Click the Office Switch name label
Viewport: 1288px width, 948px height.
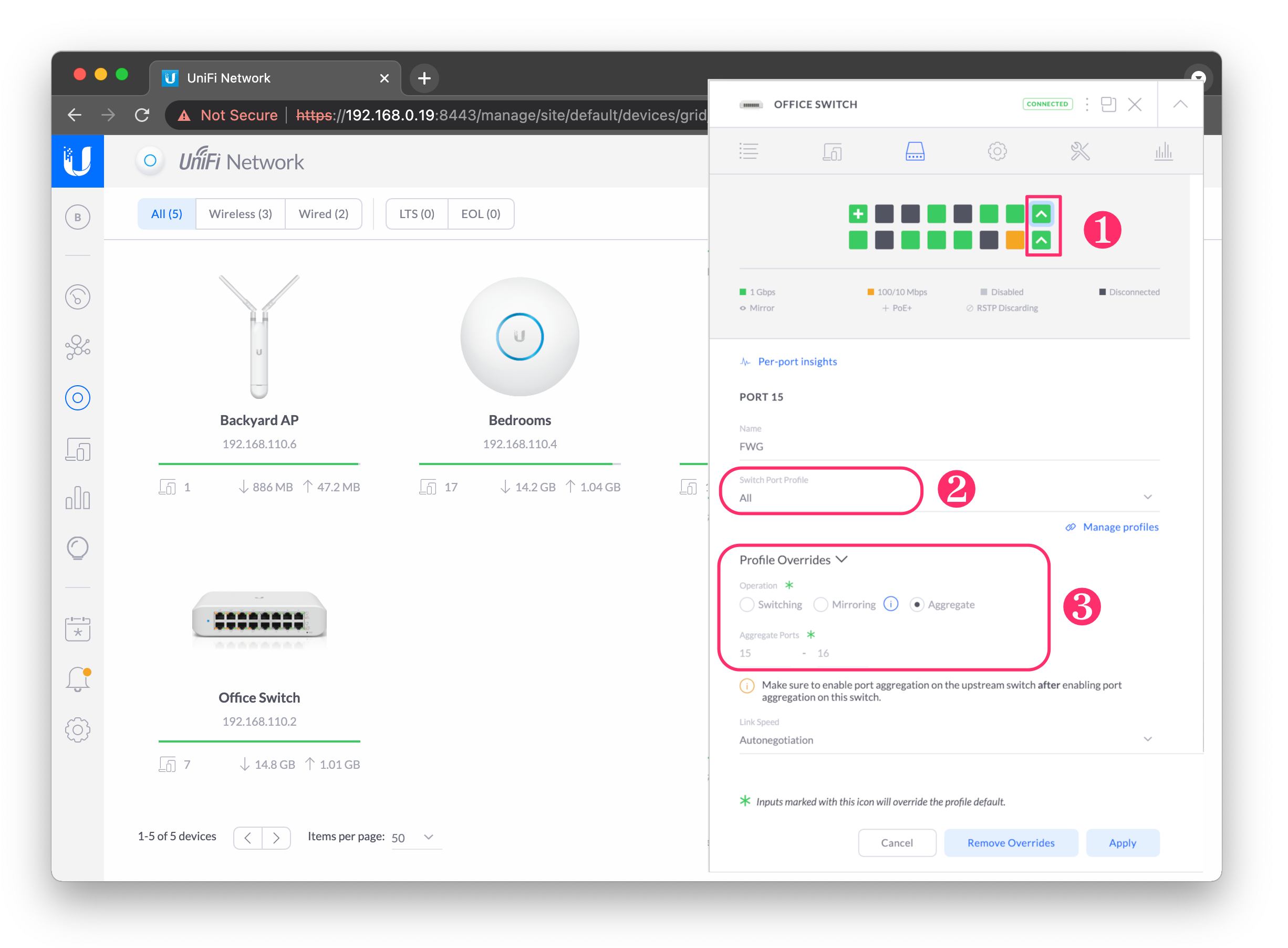pos(259,697)
